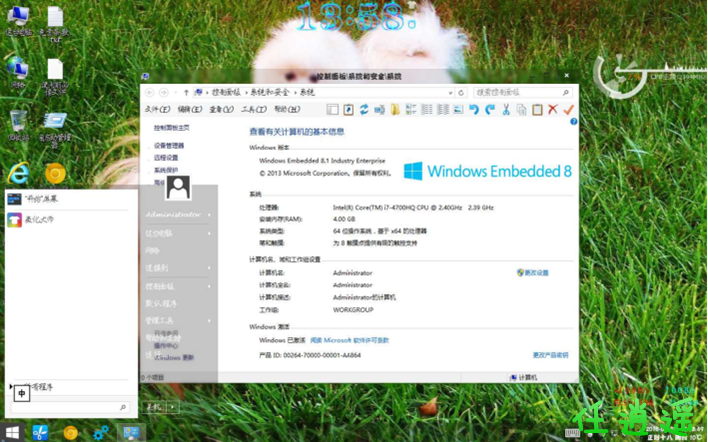
Task: Click the pane layout toolbar icon
Action: (x=333, y=109)
